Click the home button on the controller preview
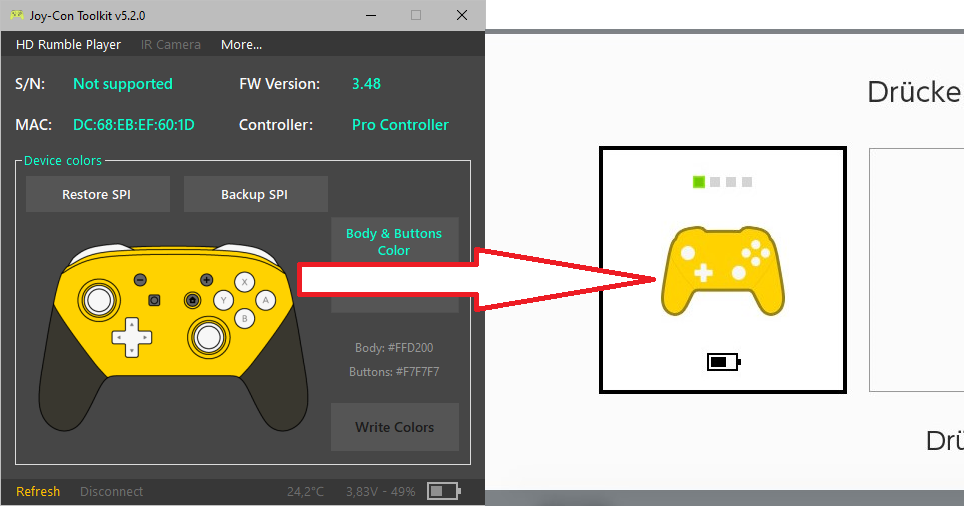The height and width of the screenshot is (506, 964). click(192, 300)
